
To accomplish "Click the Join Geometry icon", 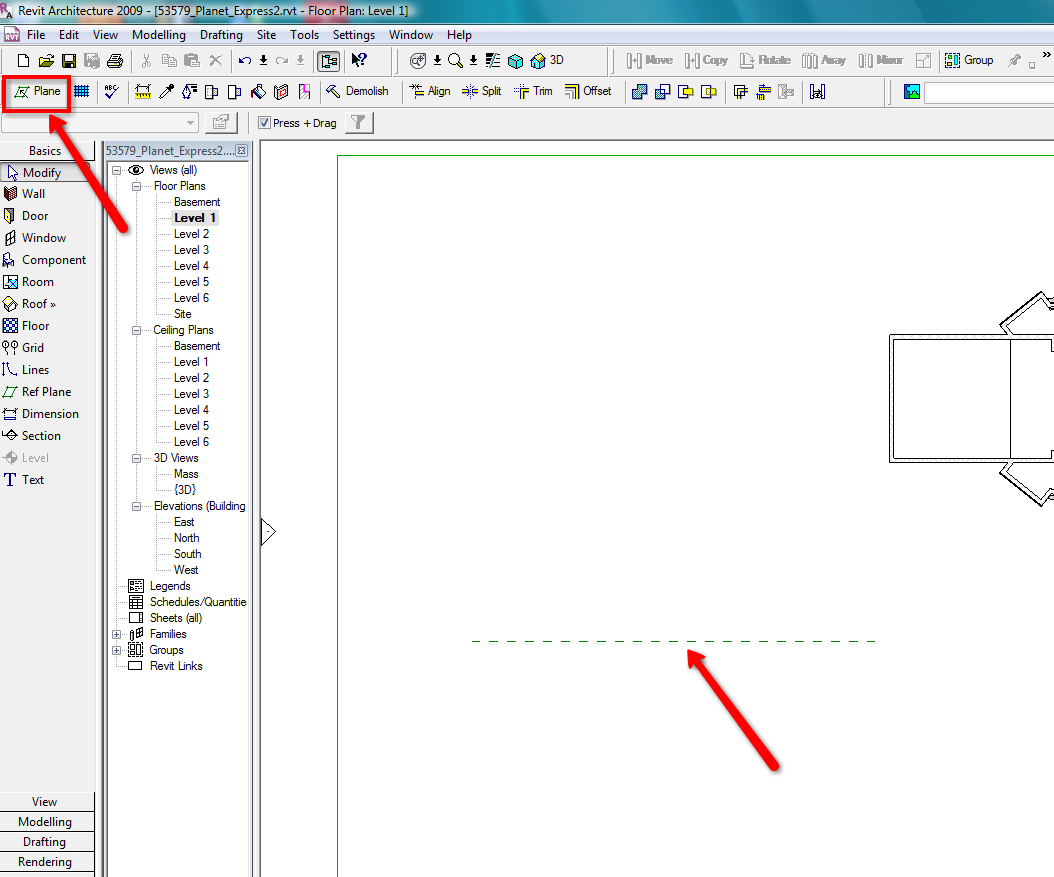I will [x=639, y=91].
